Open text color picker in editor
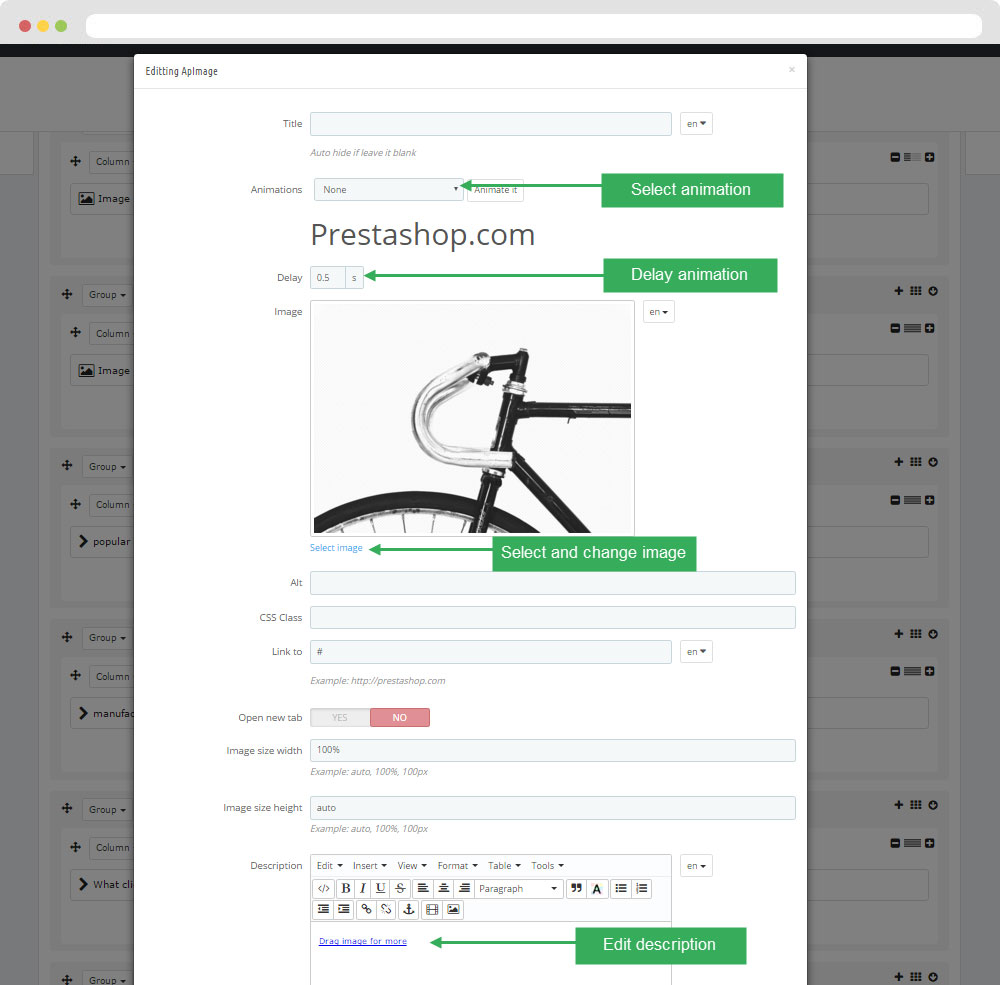1000x985 pixels. (x=596, y=888)
